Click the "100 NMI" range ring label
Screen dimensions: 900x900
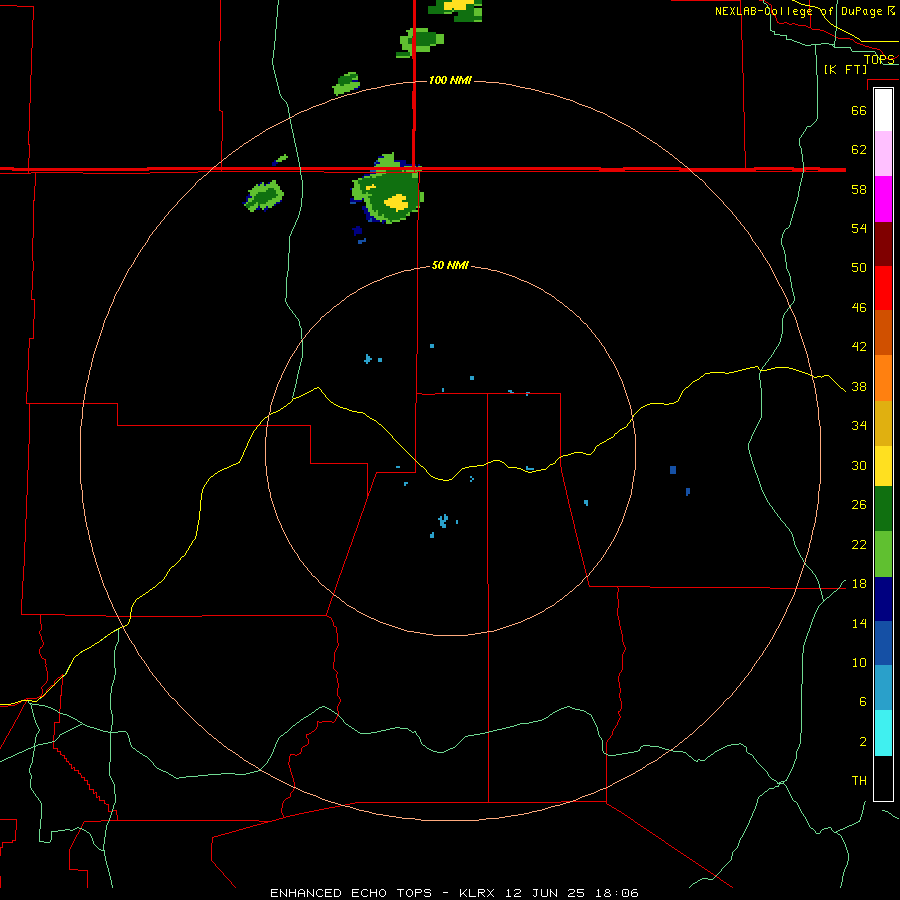[x=450, y=80]
